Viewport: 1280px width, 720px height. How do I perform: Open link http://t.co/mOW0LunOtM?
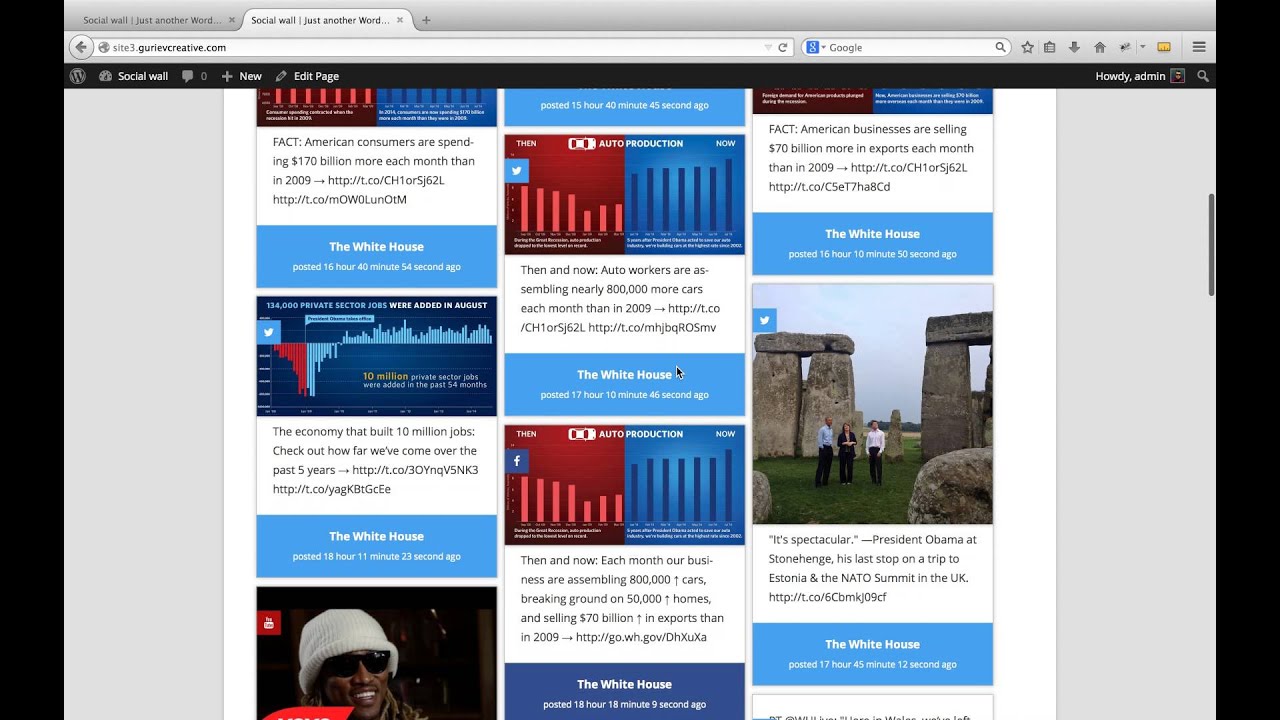[x=340, y=200]
